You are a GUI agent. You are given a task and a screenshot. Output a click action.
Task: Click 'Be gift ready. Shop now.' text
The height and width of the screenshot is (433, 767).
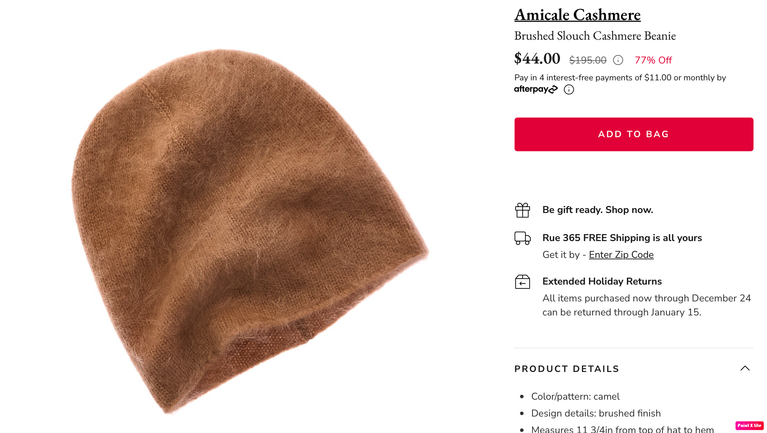click(597, 210)
